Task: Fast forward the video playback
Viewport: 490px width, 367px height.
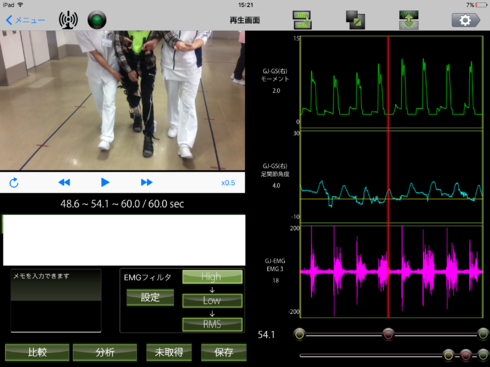Action: point(147,182)
